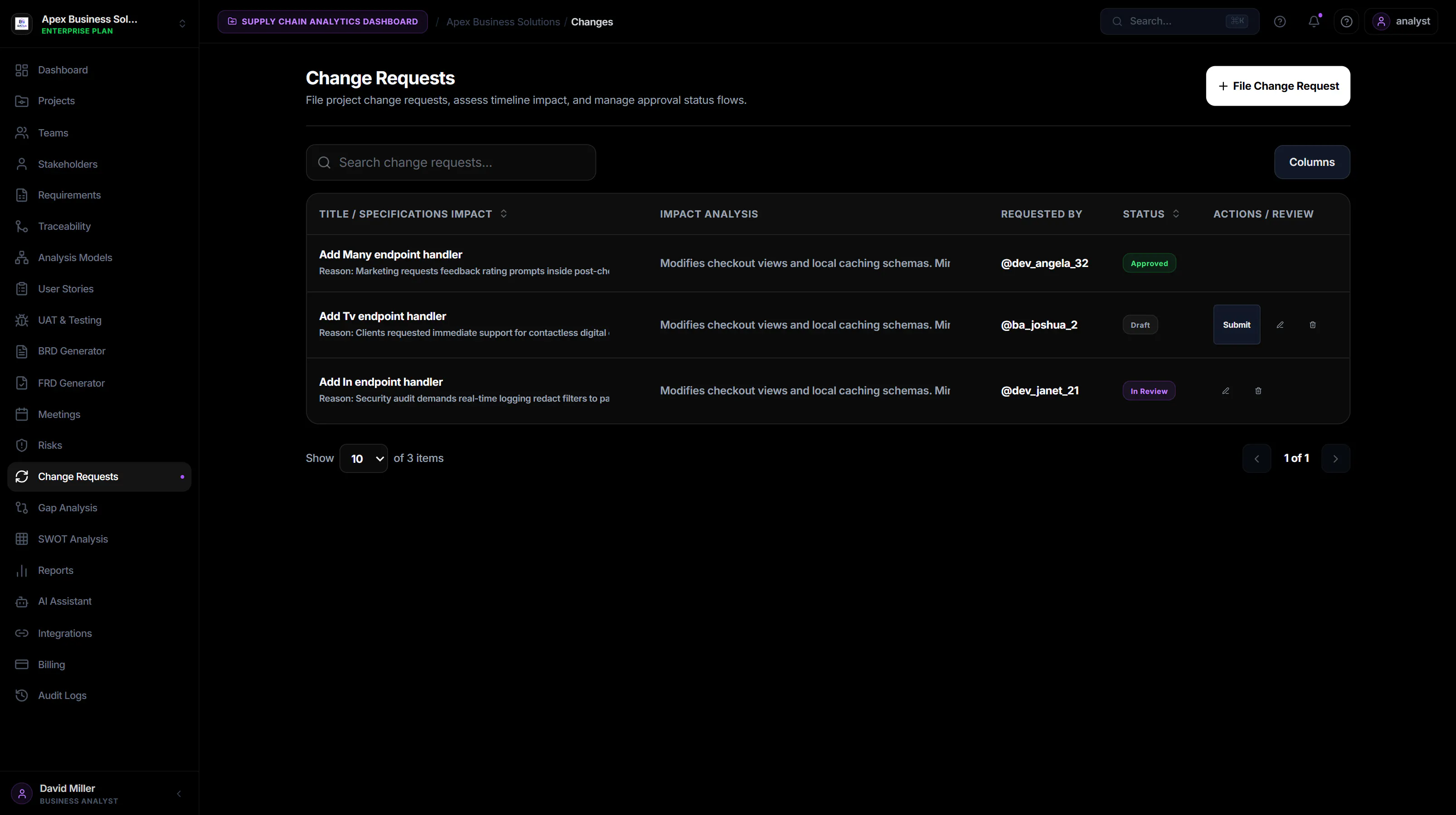
Task: Click the help icon next to analyst
Action: click(x=1346, y=21)
